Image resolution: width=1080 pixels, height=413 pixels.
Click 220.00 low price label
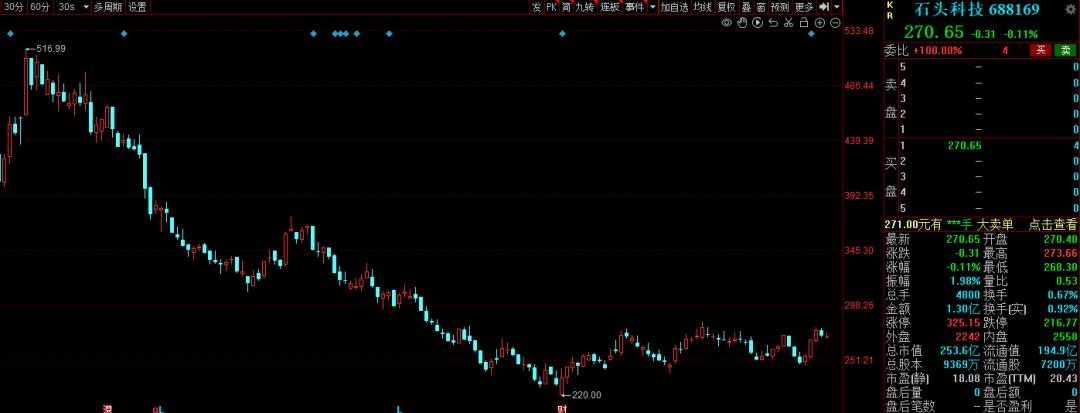(587, 394)
